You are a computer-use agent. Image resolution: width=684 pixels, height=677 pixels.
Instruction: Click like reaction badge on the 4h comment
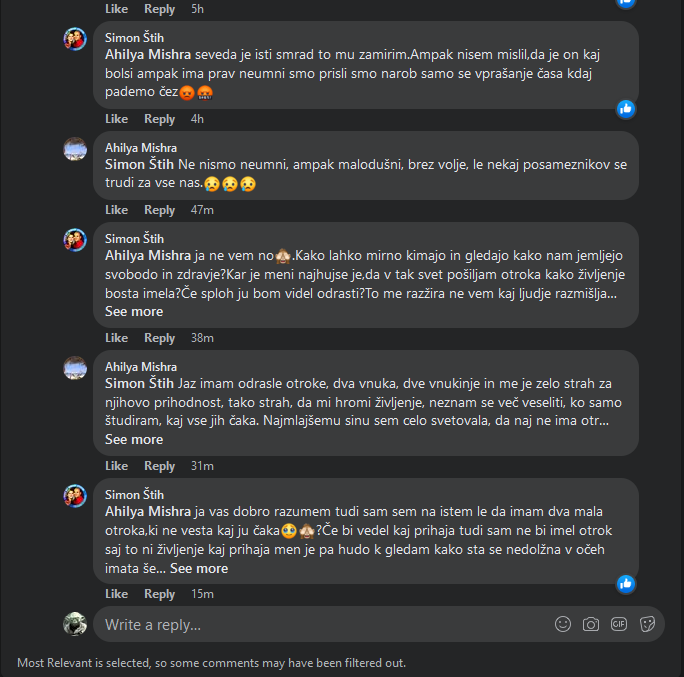point(626,108)
